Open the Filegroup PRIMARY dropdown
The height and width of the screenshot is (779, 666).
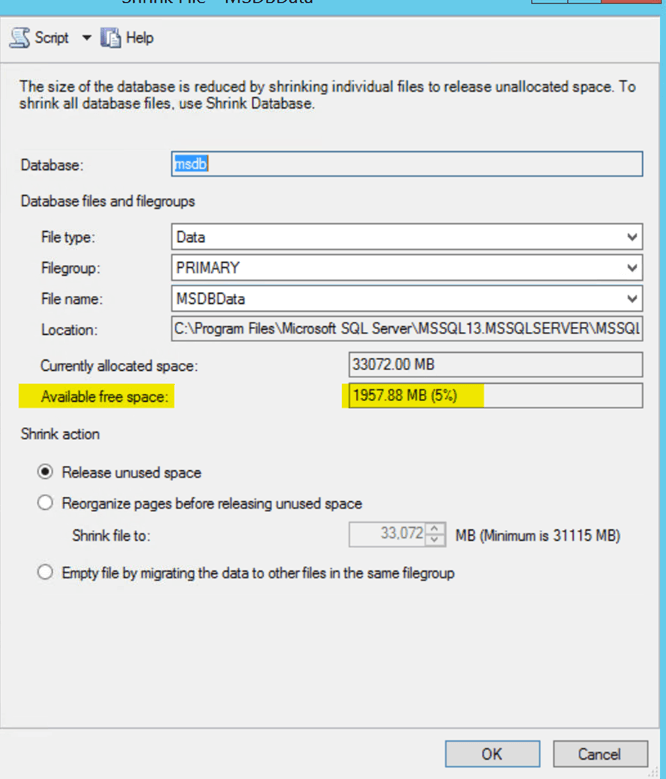coord(631,268)
